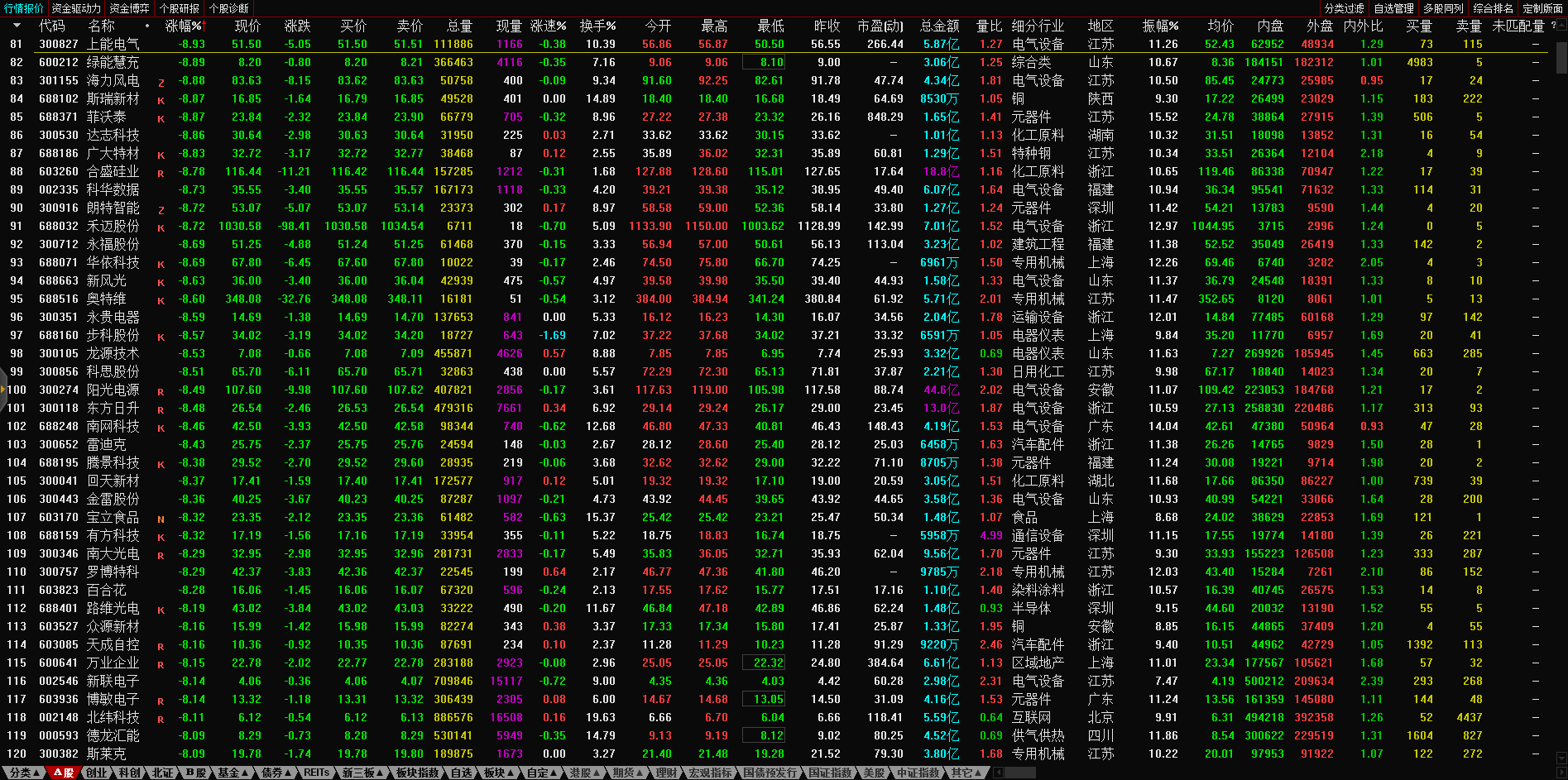The image size is (1568, 780).
Task: Click the left scroll arrow after 其它 tab
Action: (999, 773)
